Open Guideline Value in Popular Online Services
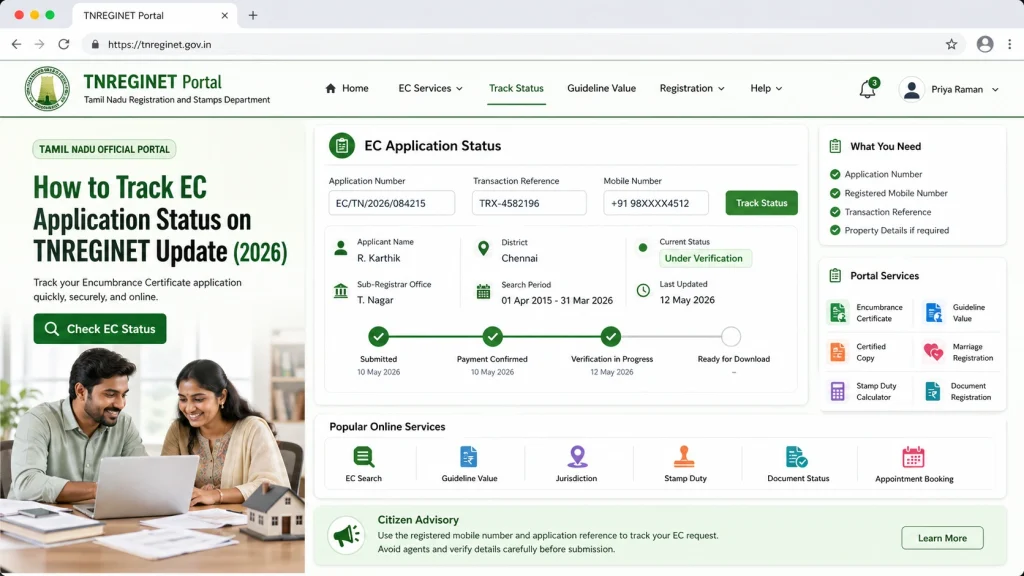The image size is (1024, 576). tap(469, 456)
